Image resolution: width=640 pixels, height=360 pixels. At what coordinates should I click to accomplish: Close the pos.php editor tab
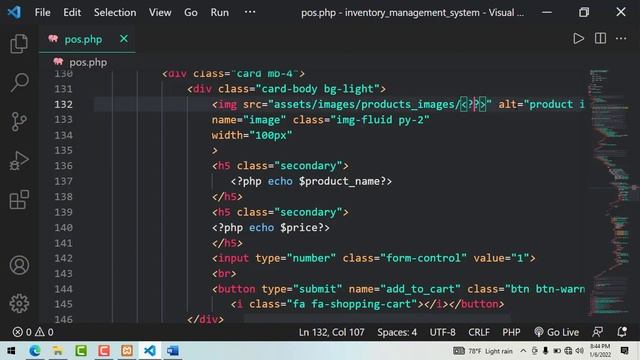(124, 39)
